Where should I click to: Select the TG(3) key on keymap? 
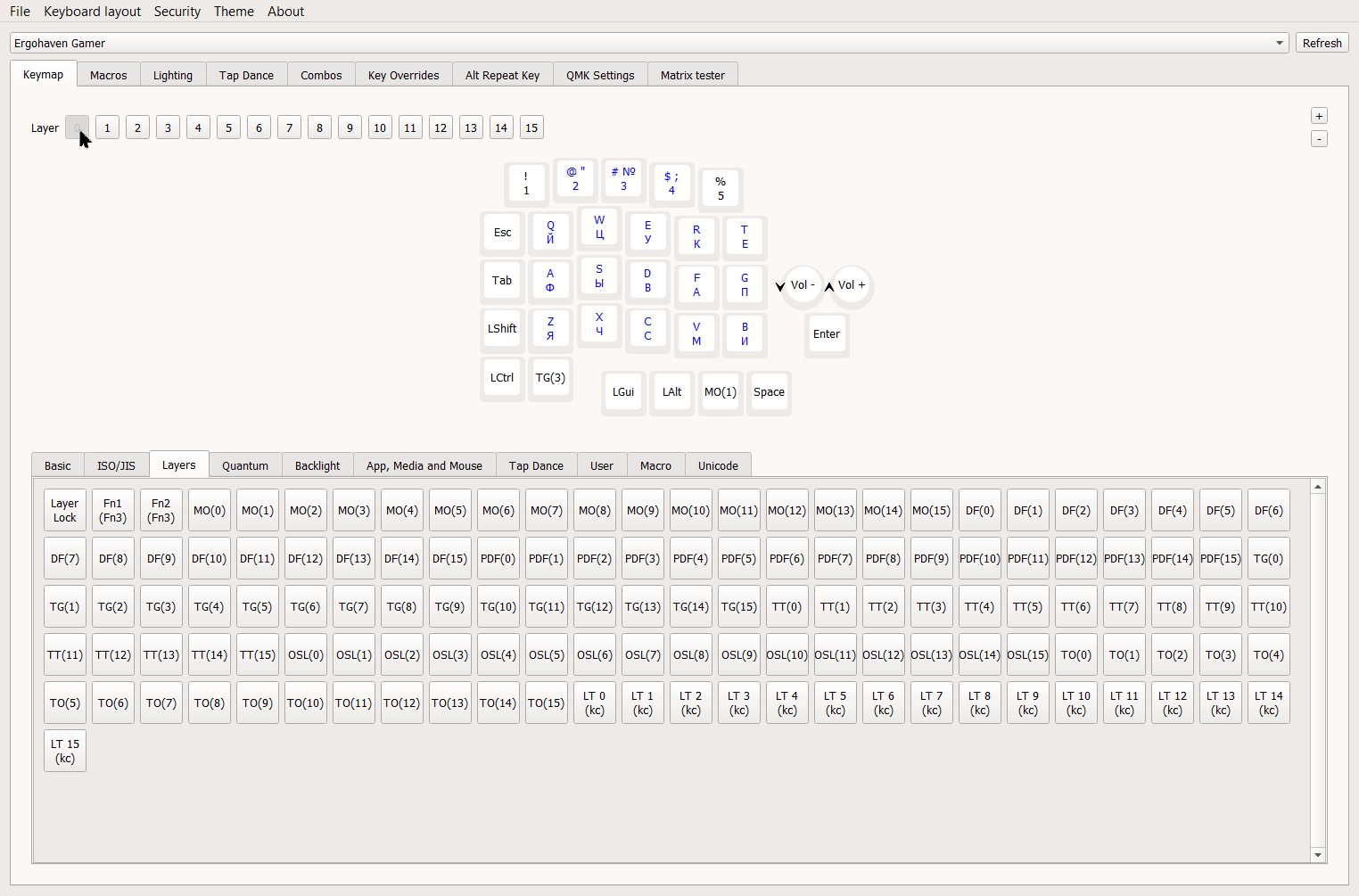pos(550,378)
